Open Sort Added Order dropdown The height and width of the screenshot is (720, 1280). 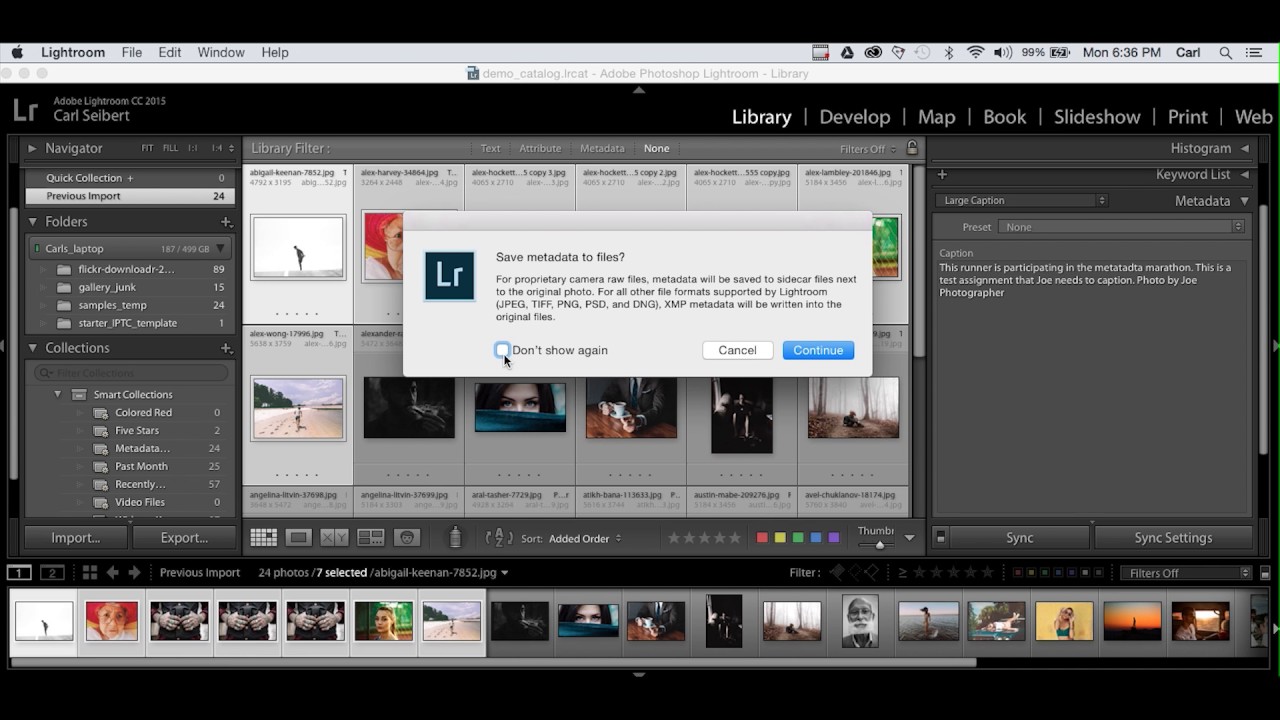point(585,538)
